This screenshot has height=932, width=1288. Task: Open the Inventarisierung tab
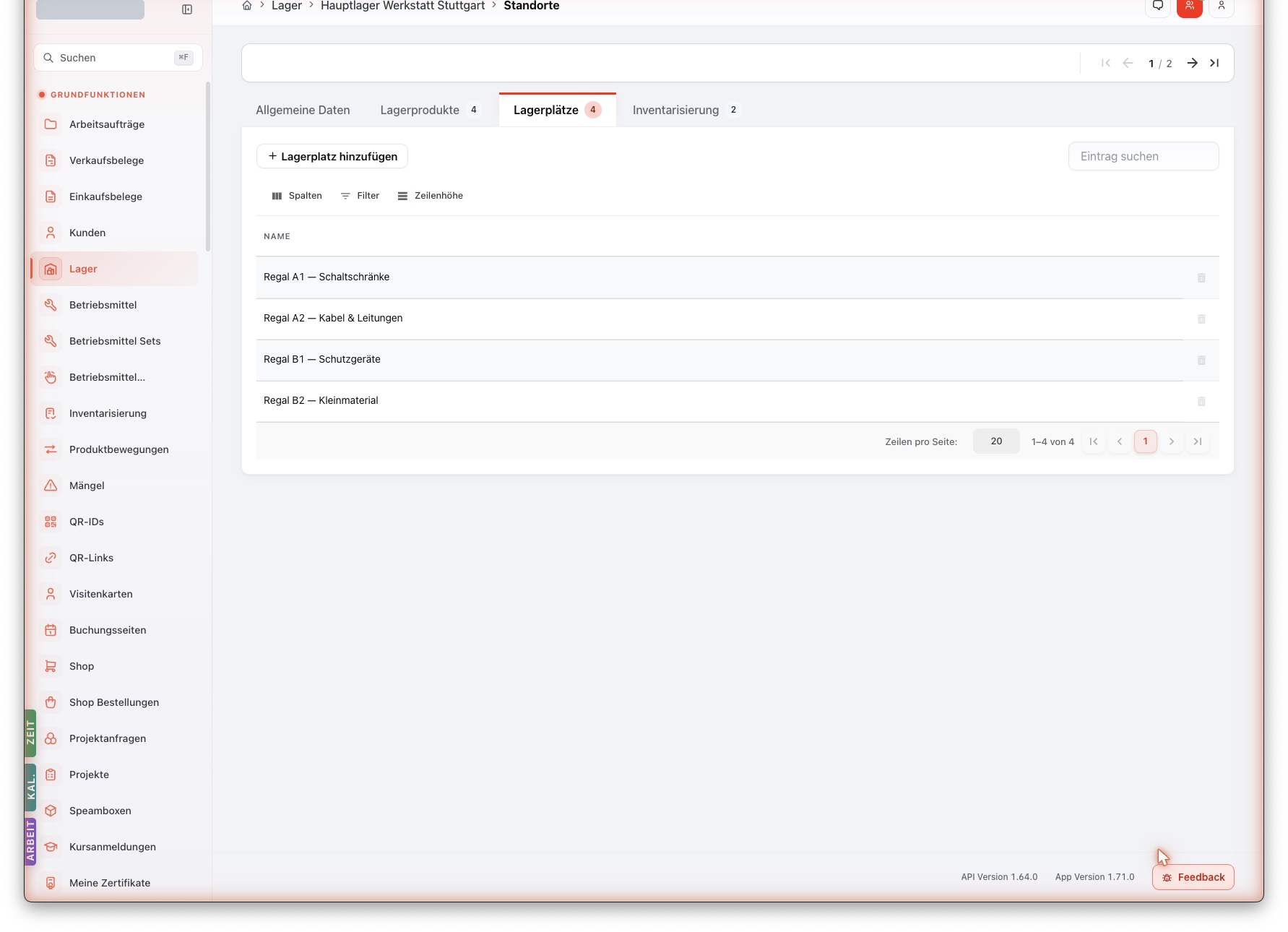686,110
